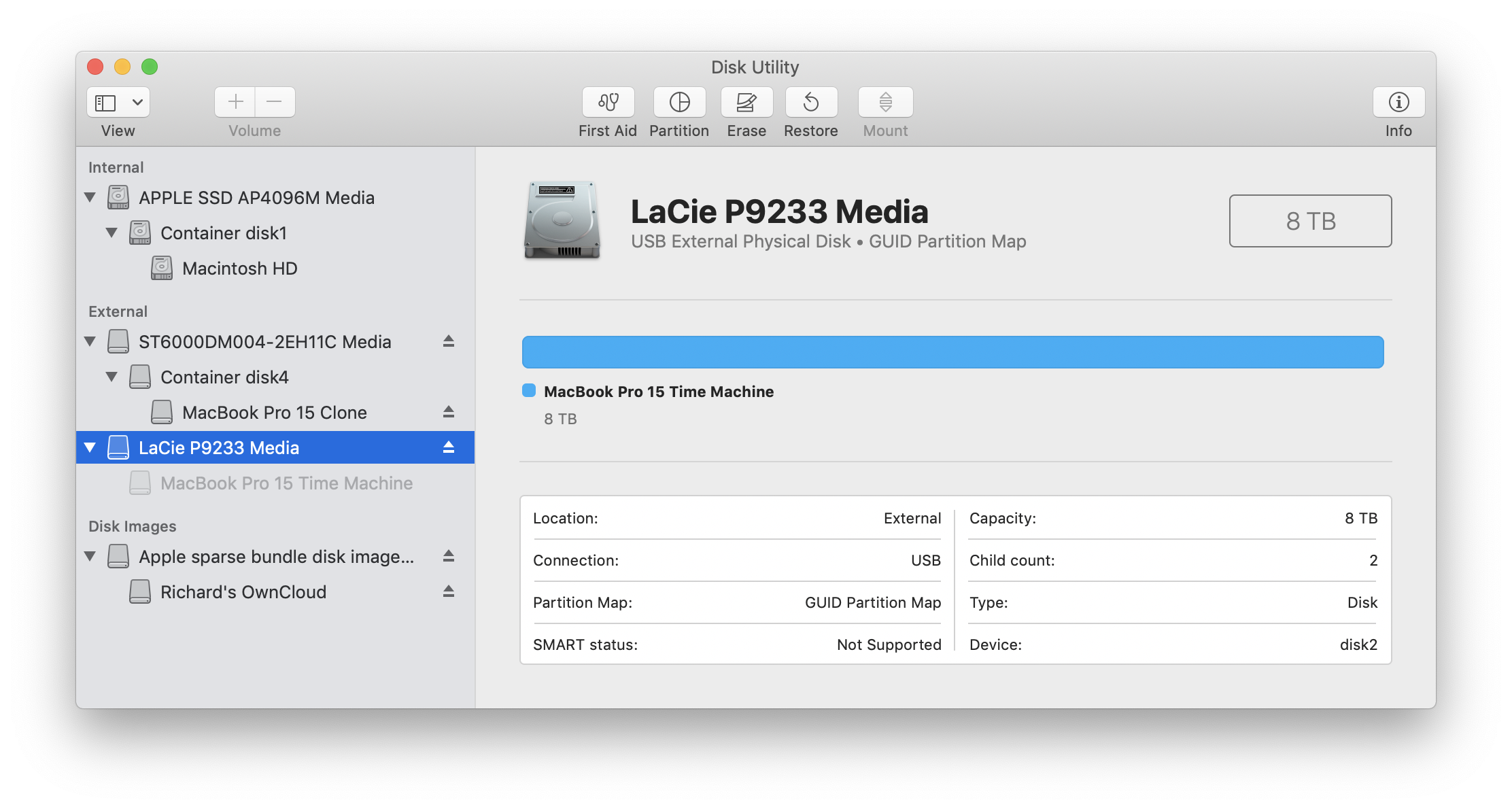This screenshot has height=809, width=1512.
Task: Open the Partition pie-chart tool
Action: [x=679, y=102]
